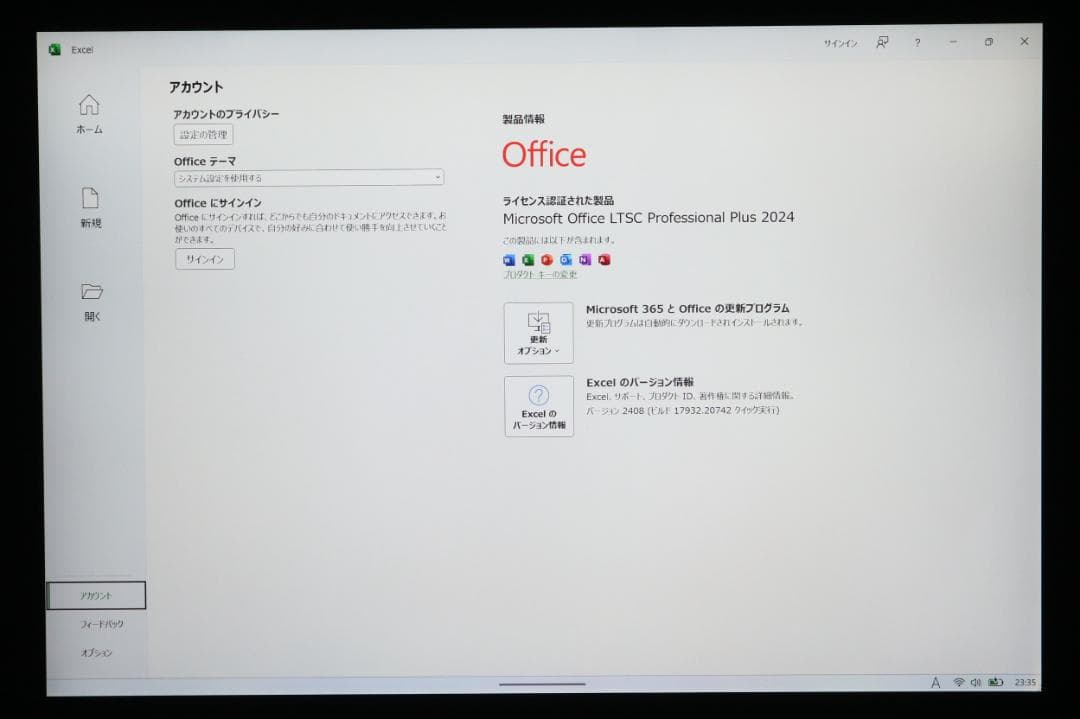Click the Access product icon
This screenshot has height=719, width=1080.
click(x=604, y=260)
